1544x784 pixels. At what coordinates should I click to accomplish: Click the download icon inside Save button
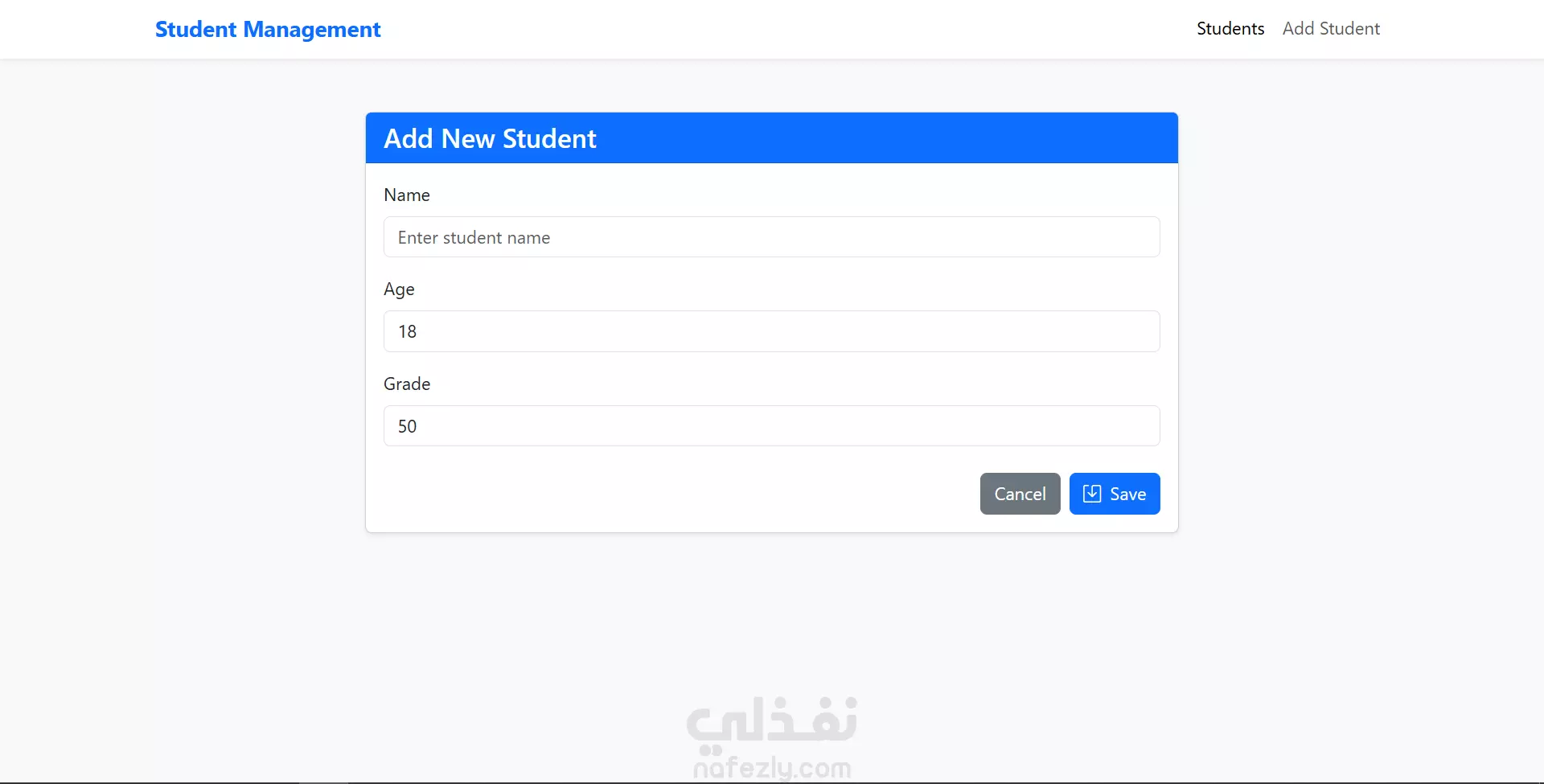(1092, 494)
